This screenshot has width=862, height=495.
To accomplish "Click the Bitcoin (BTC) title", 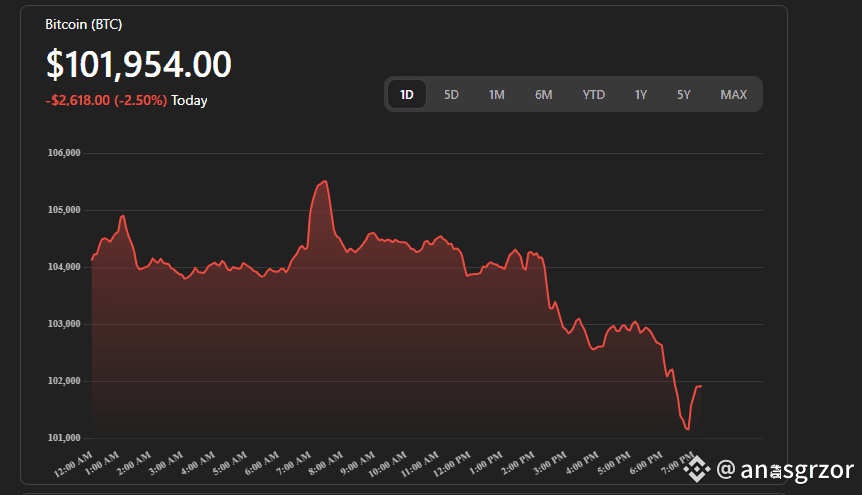I will 84,24.
